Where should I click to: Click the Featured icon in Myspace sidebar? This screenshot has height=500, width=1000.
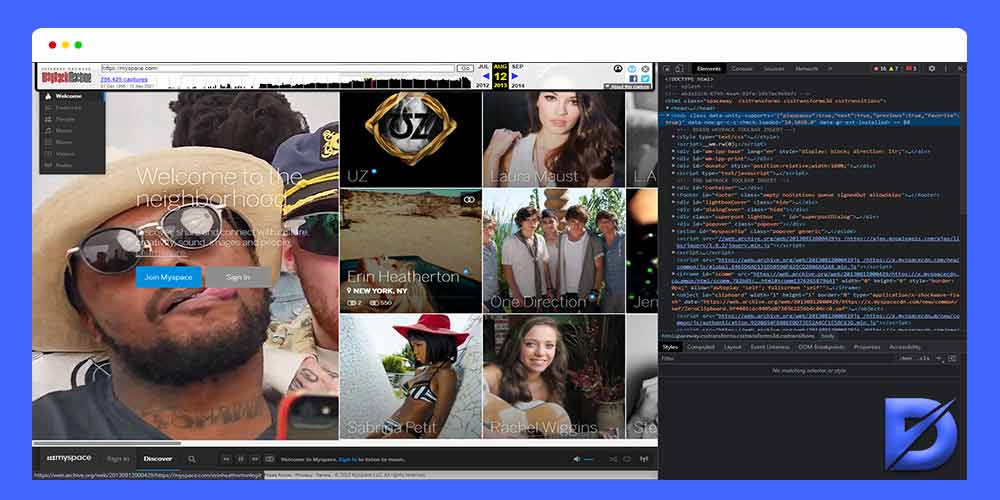point(48,108)
